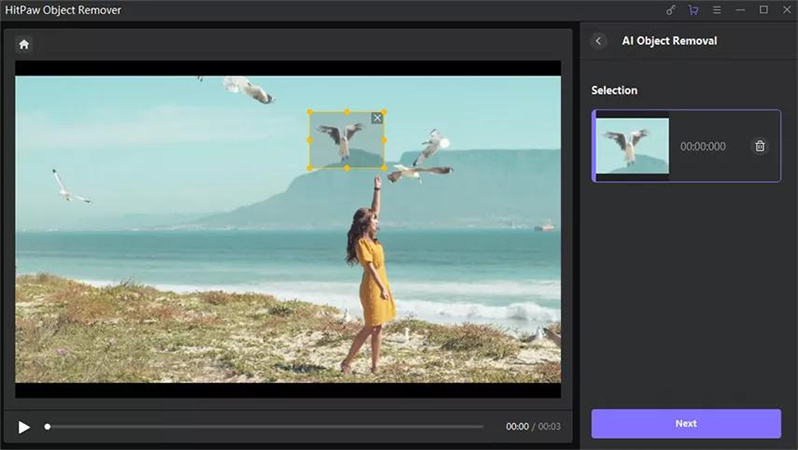798x450 pixels.
Task: Open the key activation icon in title bar
Action: pyautogui.click(x=672, y=10)
